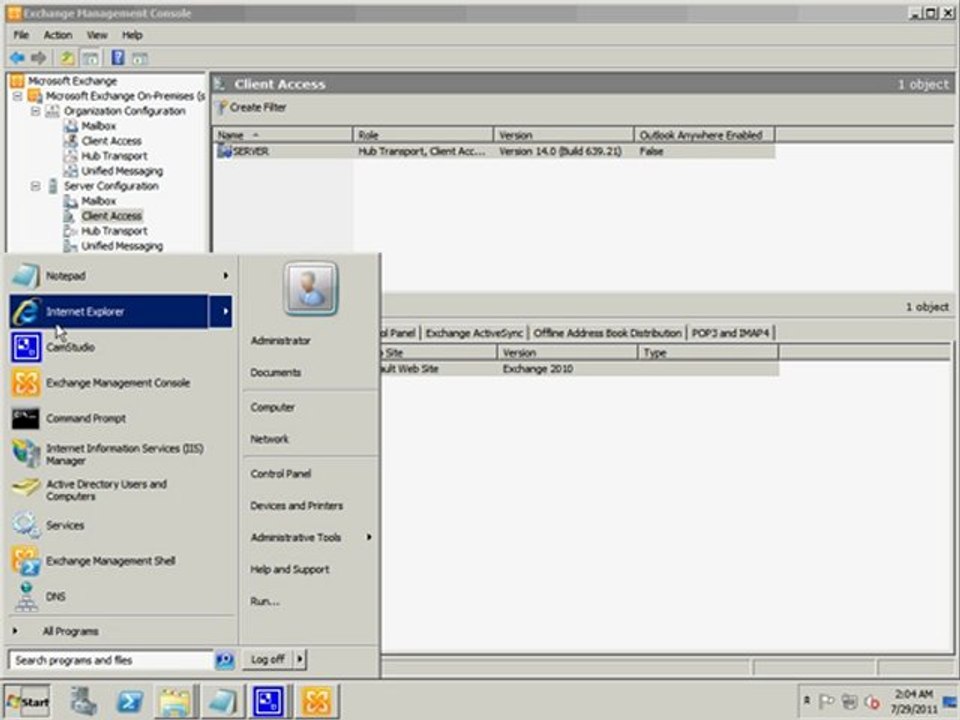960x720 pixels.
Task: Switch to Offline Address Book Distribution tab
Action: (x=607, y=333)
